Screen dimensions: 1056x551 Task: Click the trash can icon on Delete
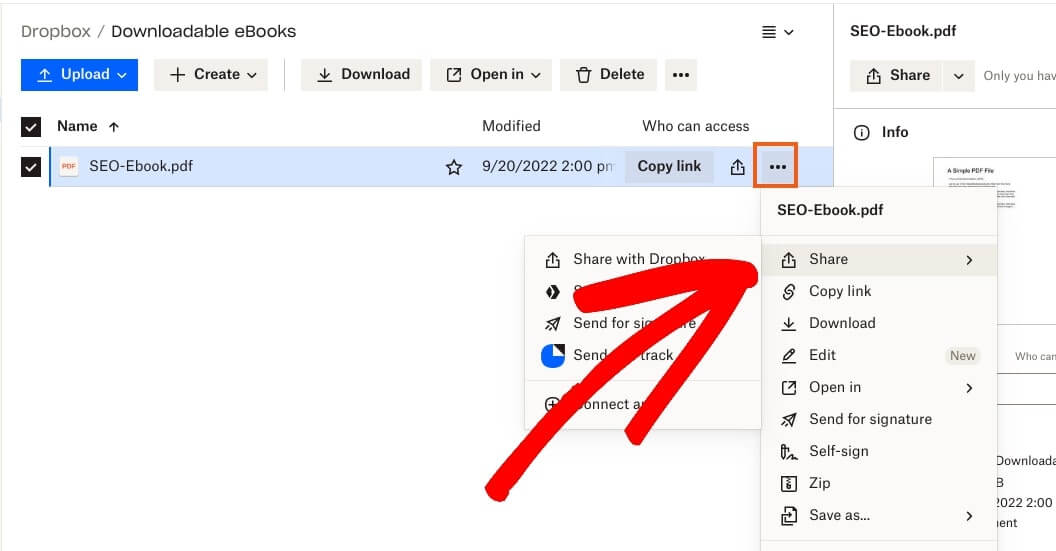pyautogui.click(x=584, y=75)
